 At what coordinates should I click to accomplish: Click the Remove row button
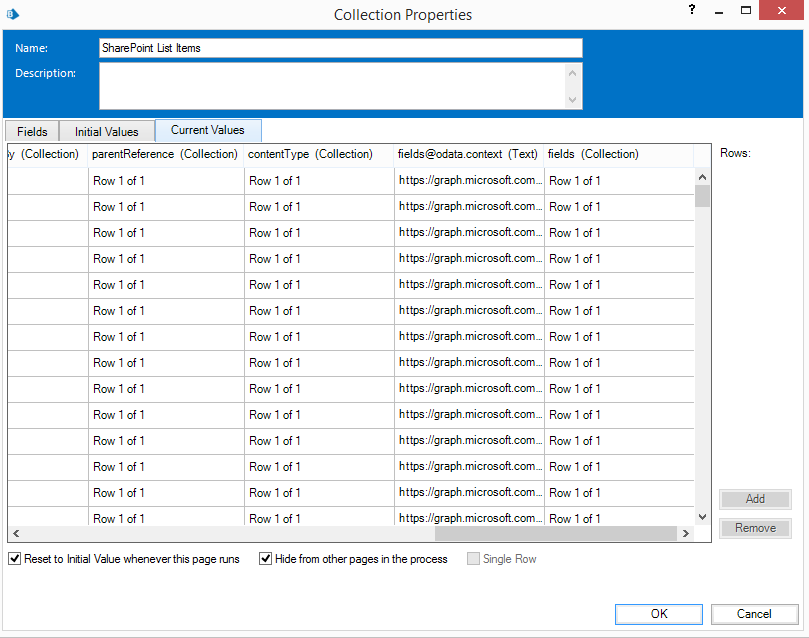point(755,528)
